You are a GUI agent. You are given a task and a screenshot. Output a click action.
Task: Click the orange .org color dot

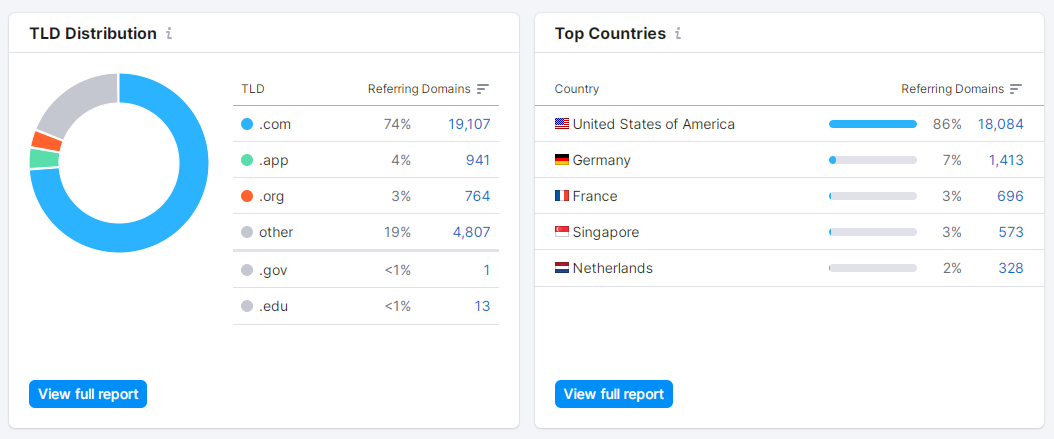247,196
